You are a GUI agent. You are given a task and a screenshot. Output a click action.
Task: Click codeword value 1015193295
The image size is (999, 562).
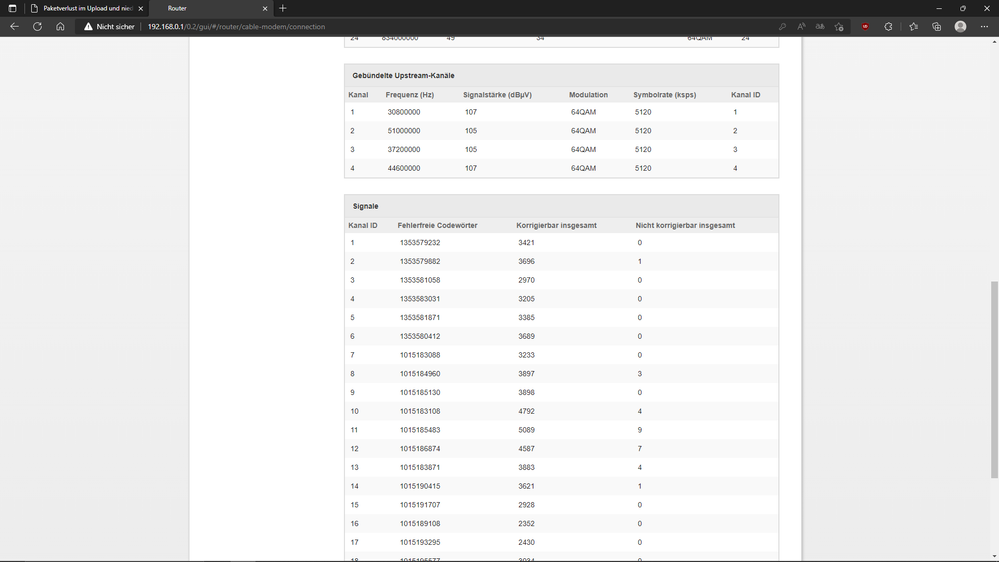click(420, 542)
